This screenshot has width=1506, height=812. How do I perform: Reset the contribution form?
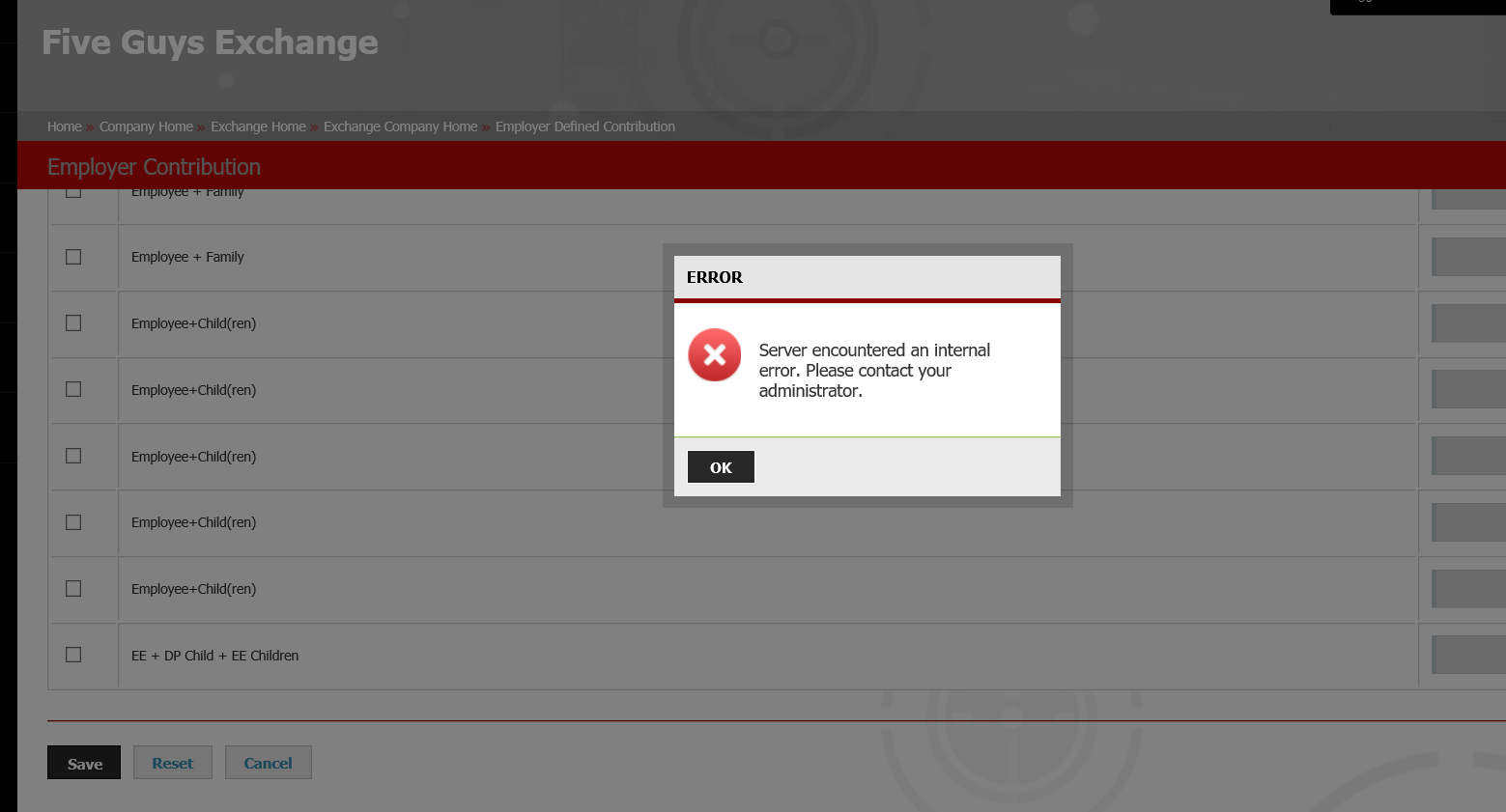pos(173,763)
